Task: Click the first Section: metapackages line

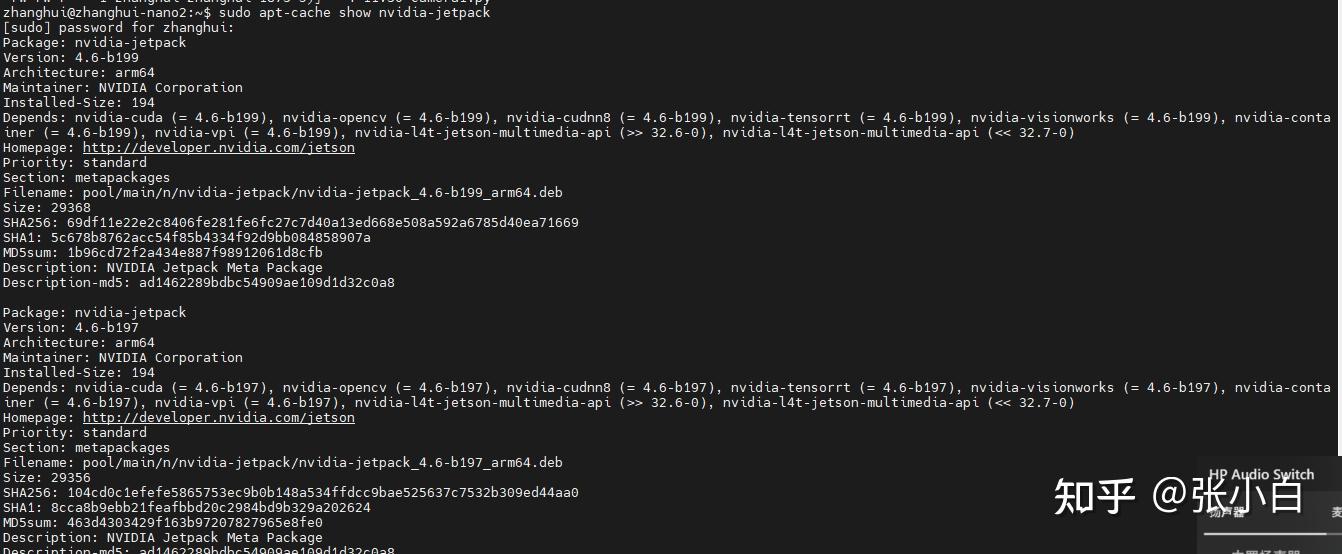Action: coord(87,178)
